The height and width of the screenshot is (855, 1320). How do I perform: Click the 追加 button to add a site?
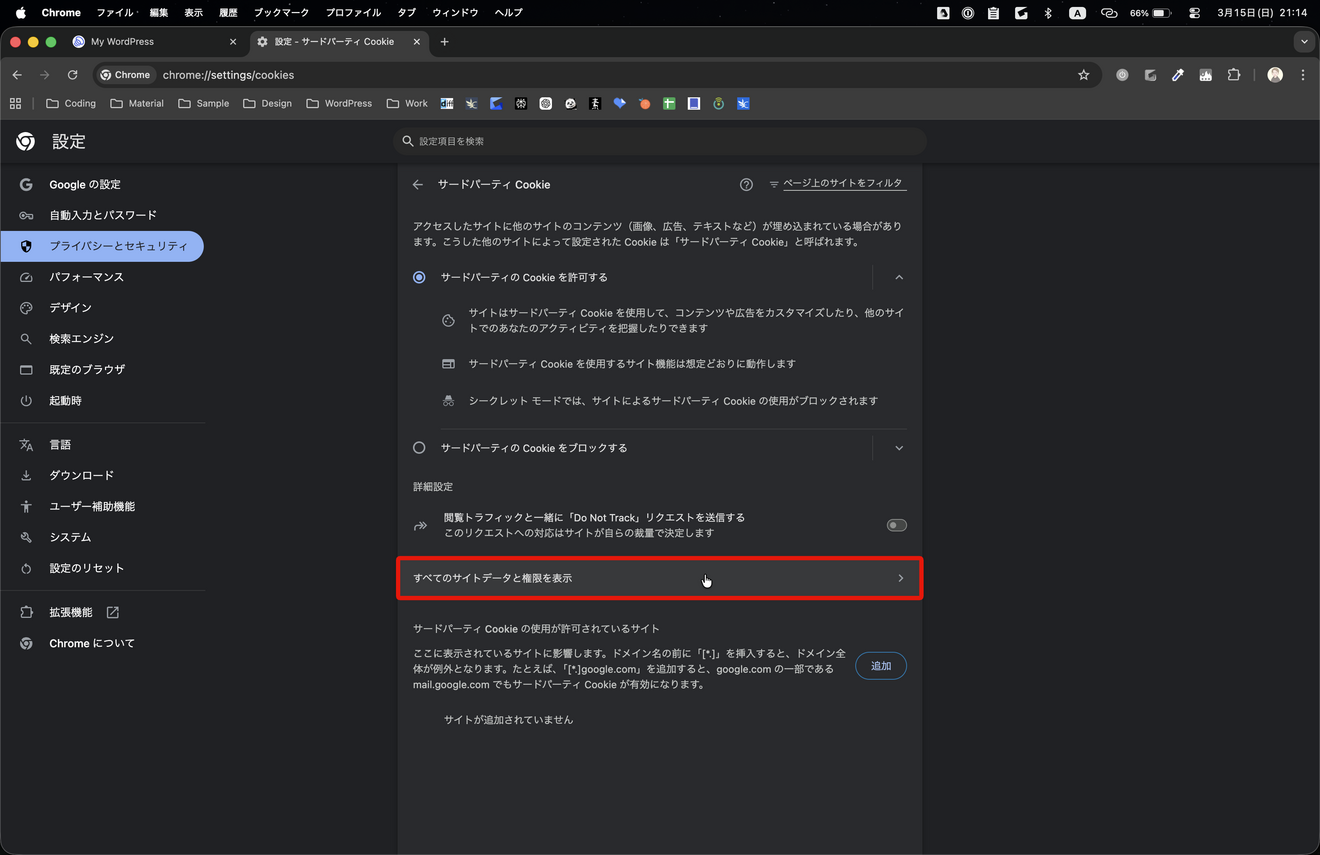880,665
